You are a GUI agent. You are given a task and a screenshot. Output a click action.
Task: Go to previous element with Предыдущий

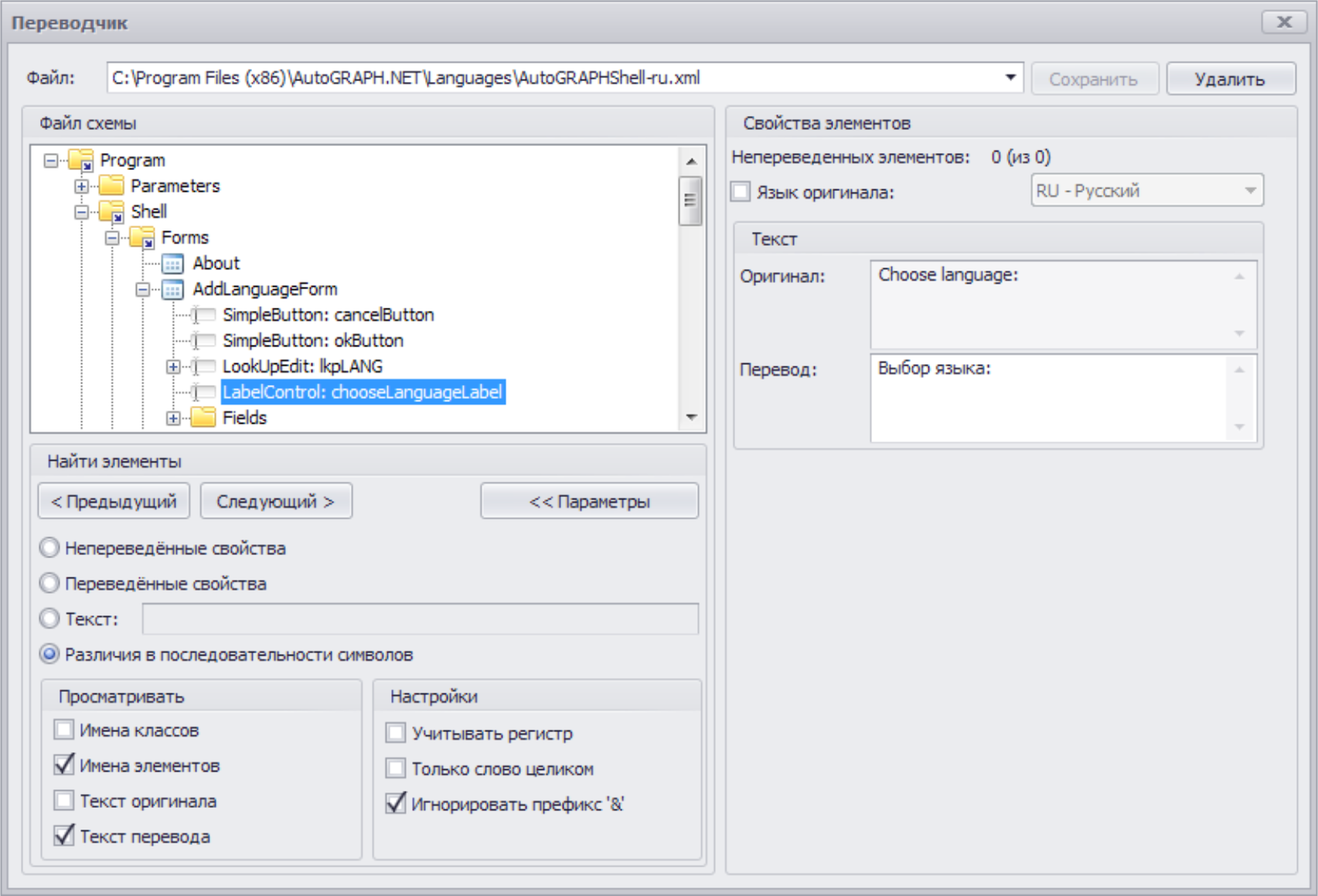(x=114, y=501)
